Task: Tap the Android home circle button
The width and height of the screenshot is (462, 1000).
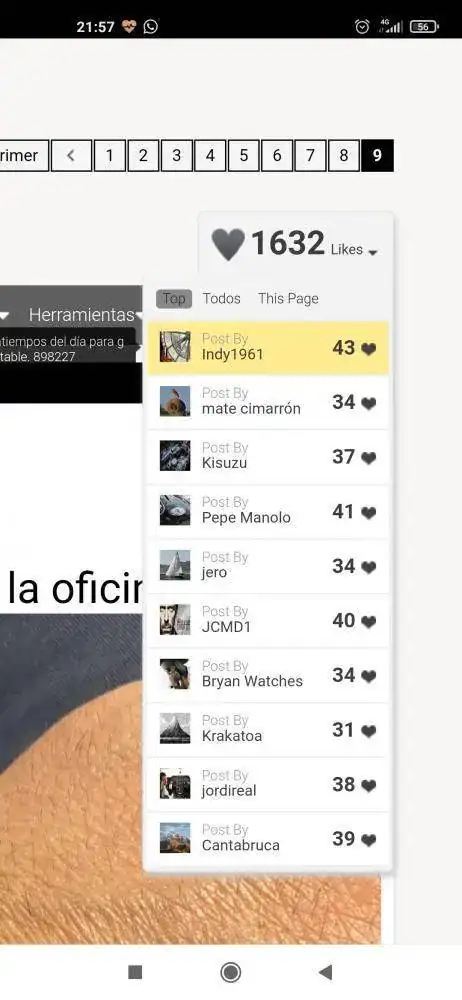Action: point(230,972)
